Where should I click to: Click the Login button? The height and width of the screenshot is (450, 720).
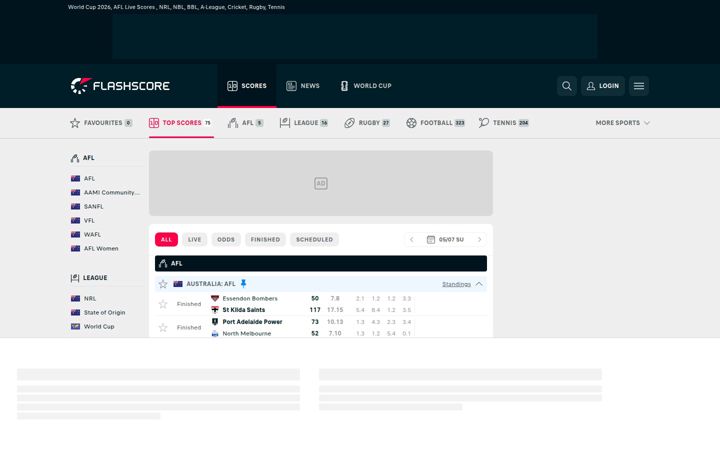[602, 86]
